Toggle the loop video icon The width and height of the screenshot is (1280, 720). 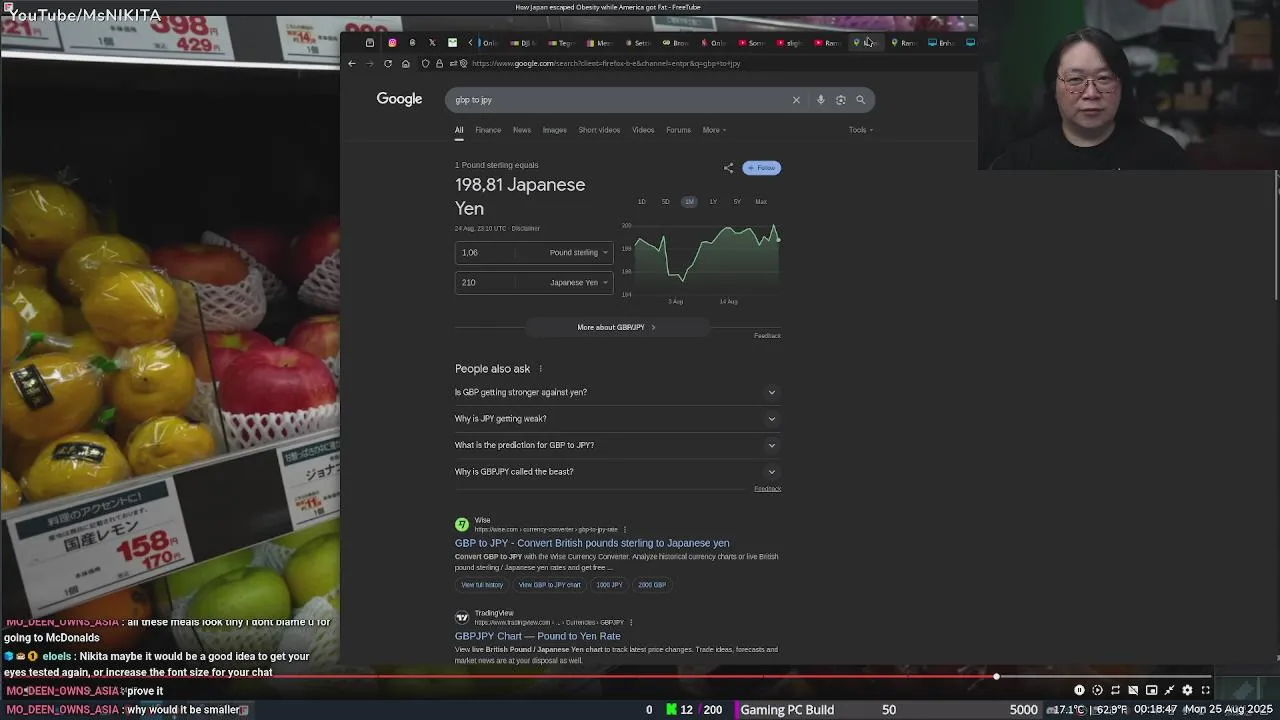click(x=1115, y=690)
